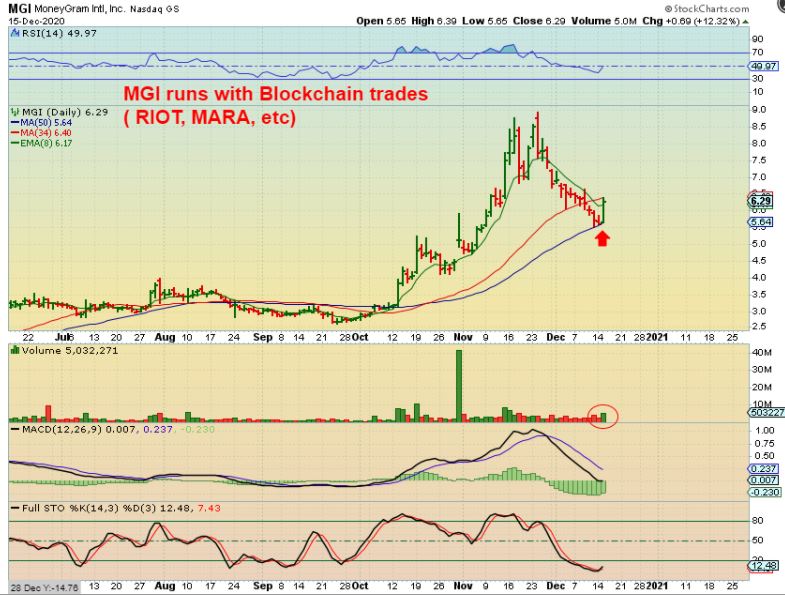Viewport: 785px width, 595px height.
Task: Click the 0.75 MACD scale label
Action: coord(764,443)
